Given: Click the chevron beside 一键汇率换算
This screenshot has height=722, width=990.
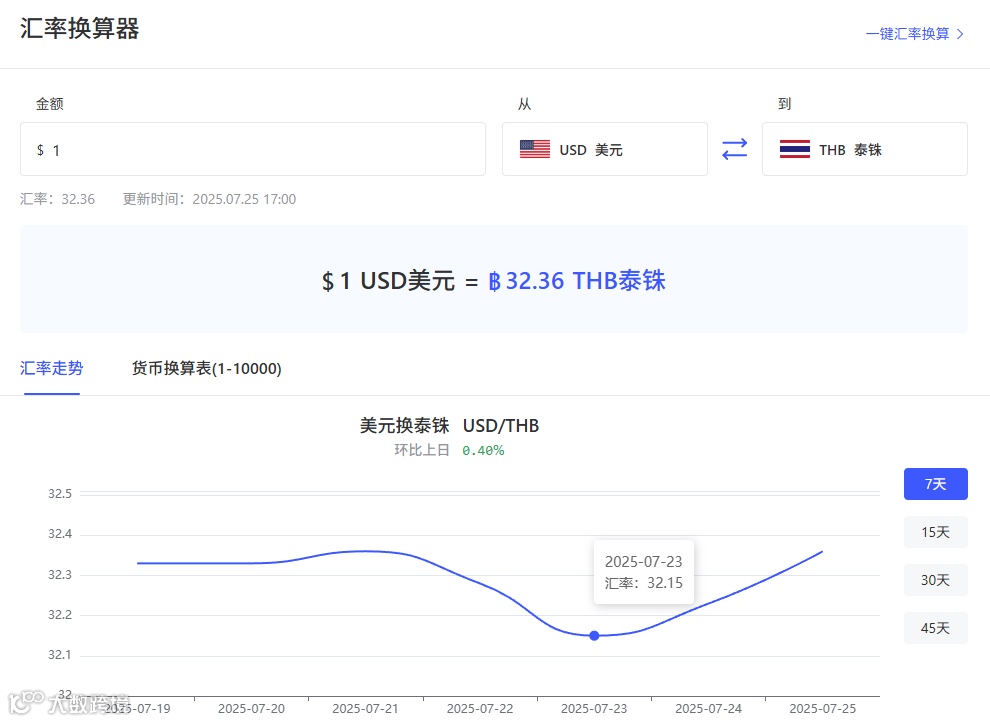Looking at the screenshot, I should (x=960, y=34).
